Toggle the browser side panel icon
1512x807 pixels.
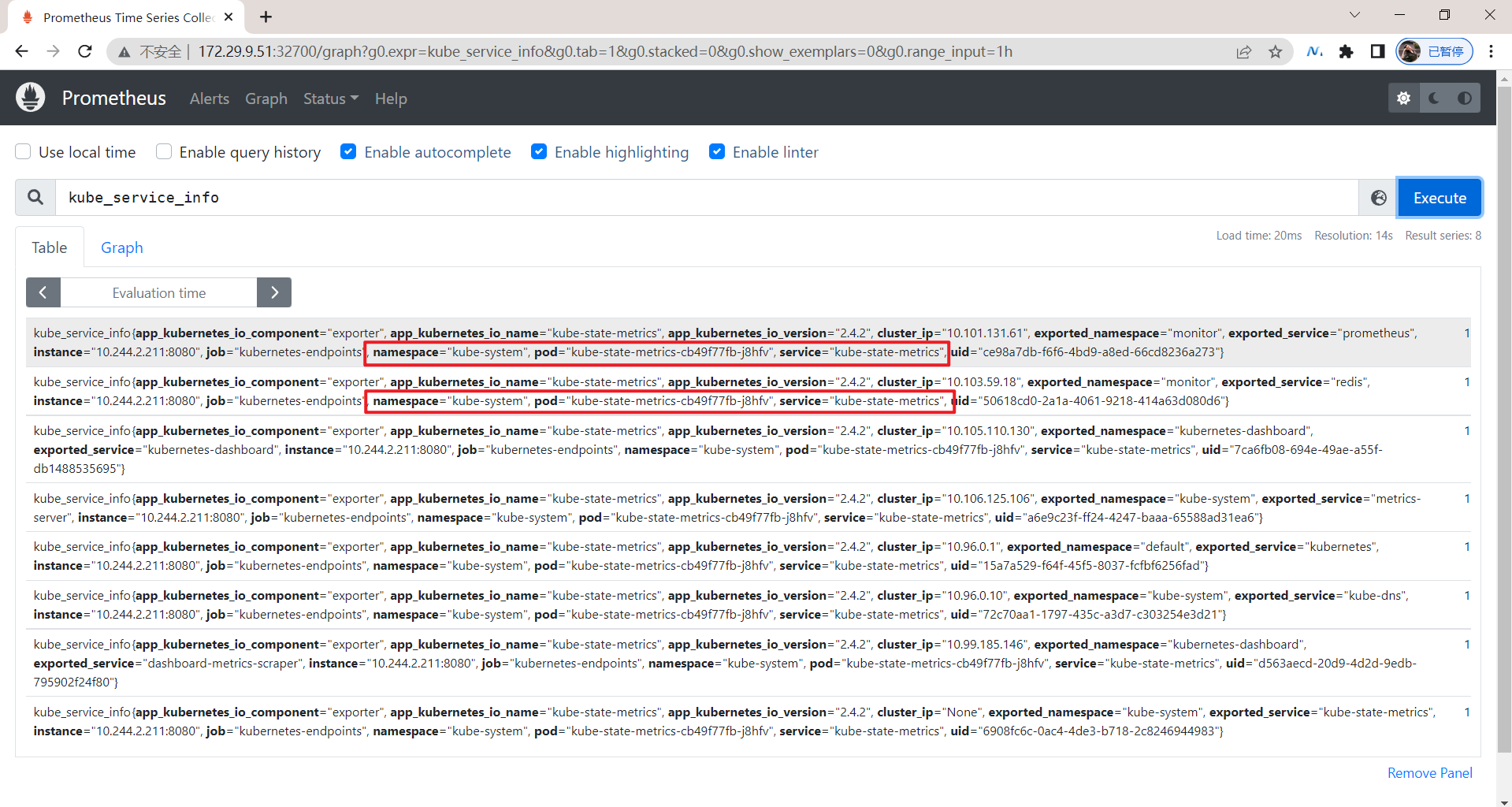1377,52
